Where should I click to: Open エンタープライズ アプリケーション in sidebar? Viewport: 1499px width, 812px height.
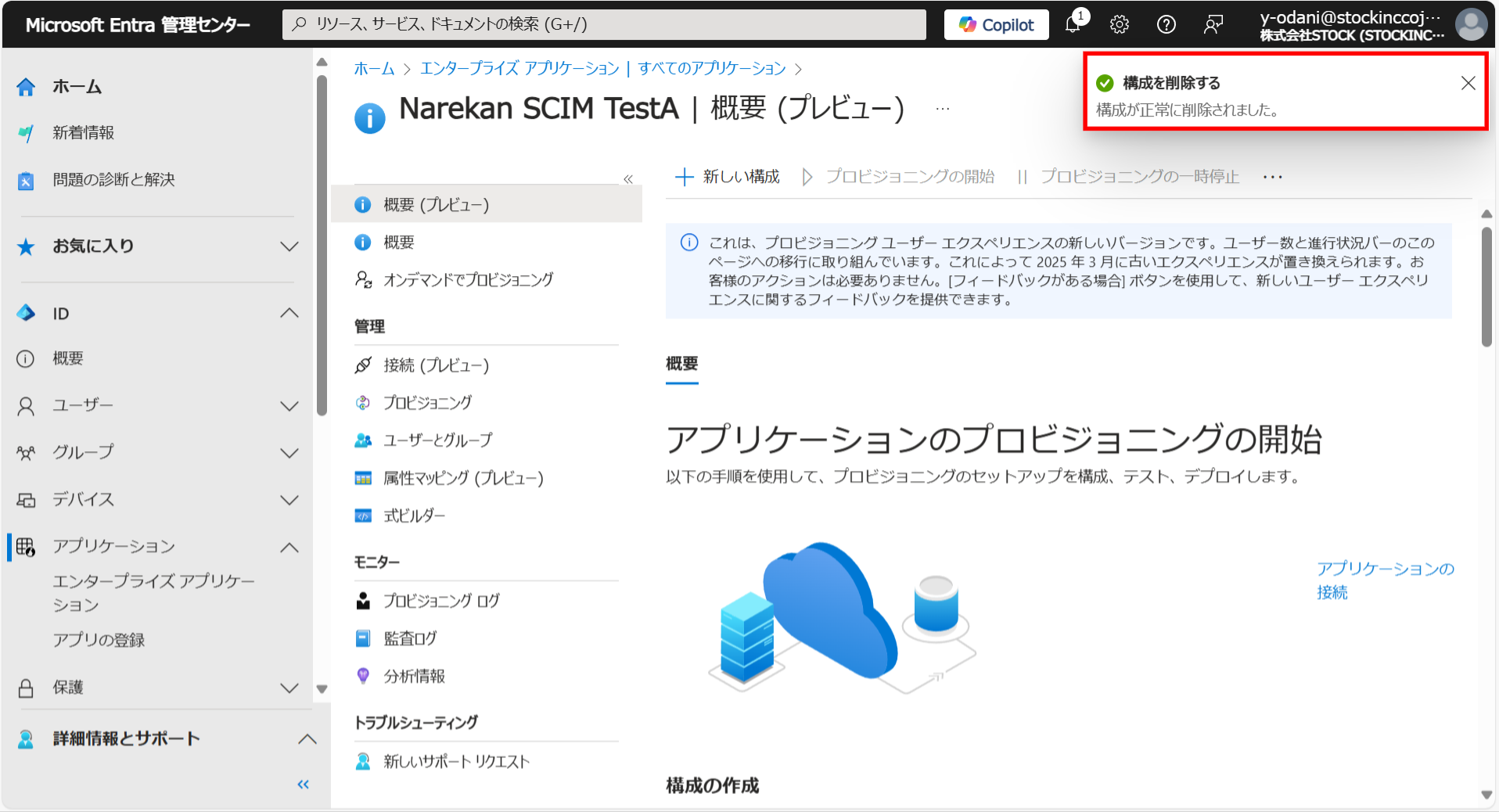pyautogui.click(x=154, y=593)
